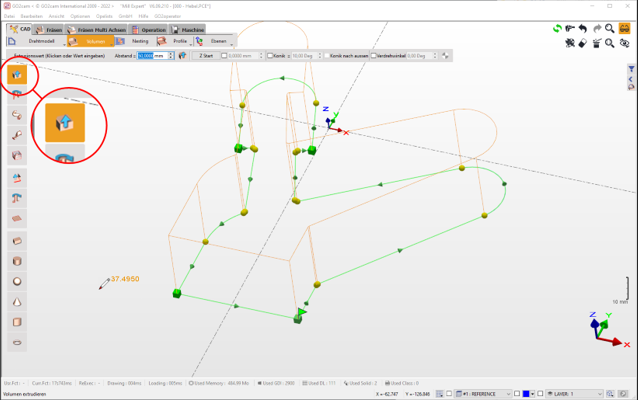Toggle the Konik nach aussen checkbox

coord(328,56)
